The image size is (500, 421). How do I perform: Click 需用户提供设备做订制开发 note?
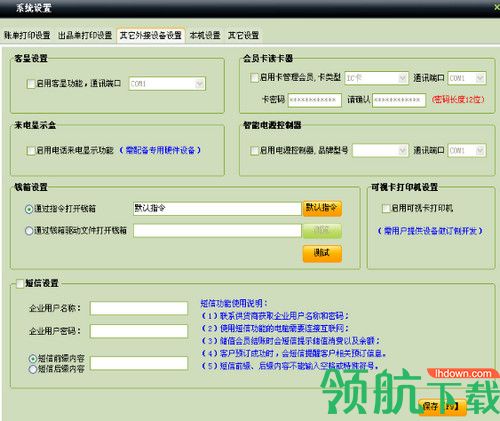pos(430,231)
